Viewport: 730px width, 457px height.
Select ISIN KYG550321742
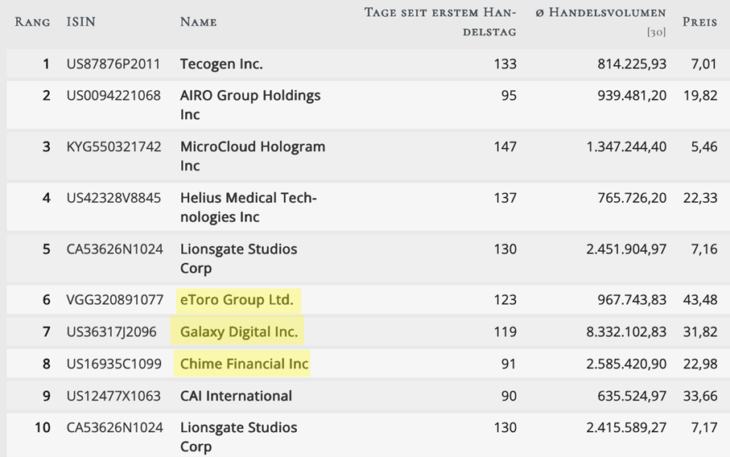coord(113,147)
